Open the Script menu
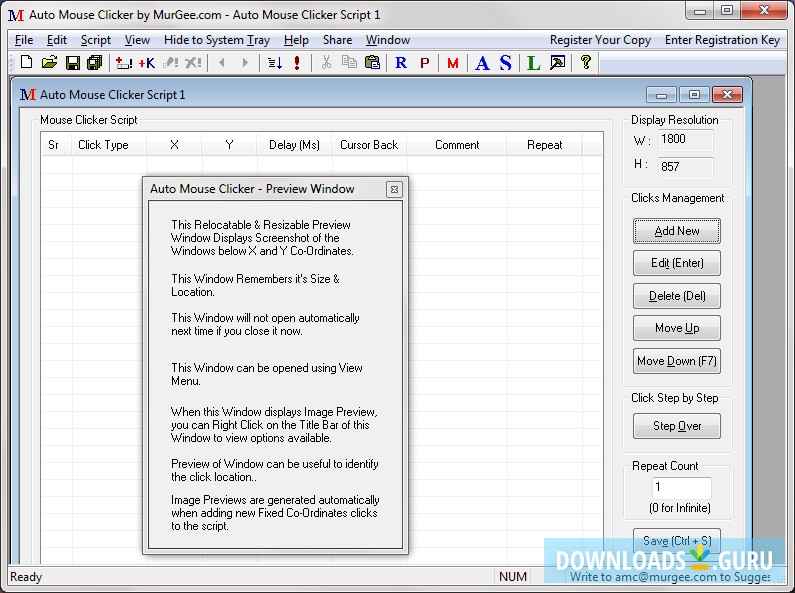The width and height of the screenshot is (795, 593). coord(96,40)
